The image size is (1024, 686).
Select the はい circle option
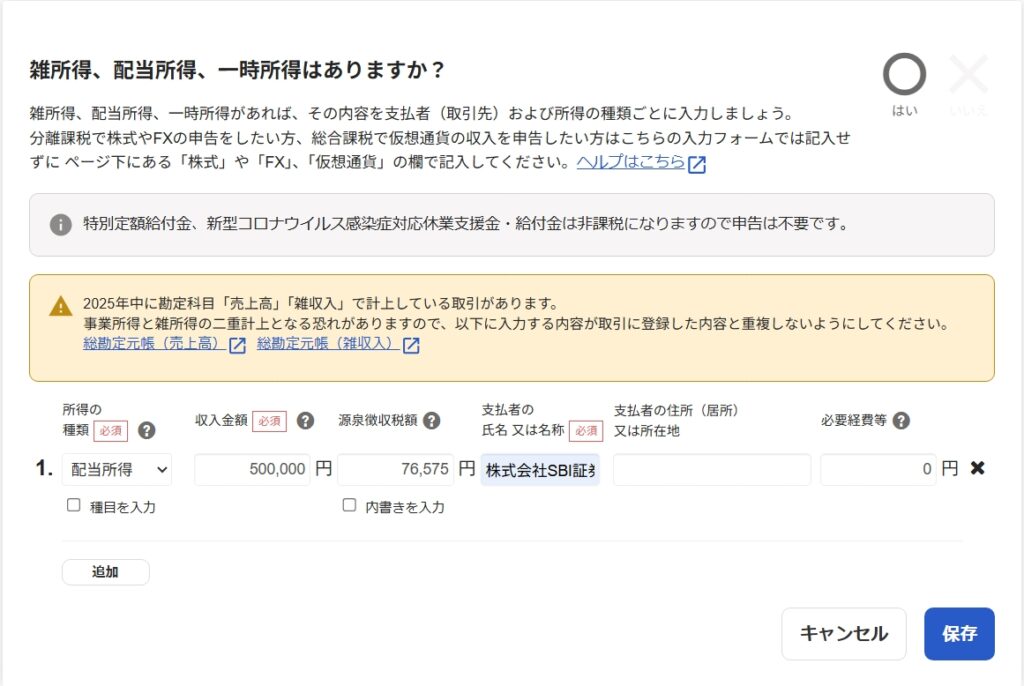pos(904,75)
